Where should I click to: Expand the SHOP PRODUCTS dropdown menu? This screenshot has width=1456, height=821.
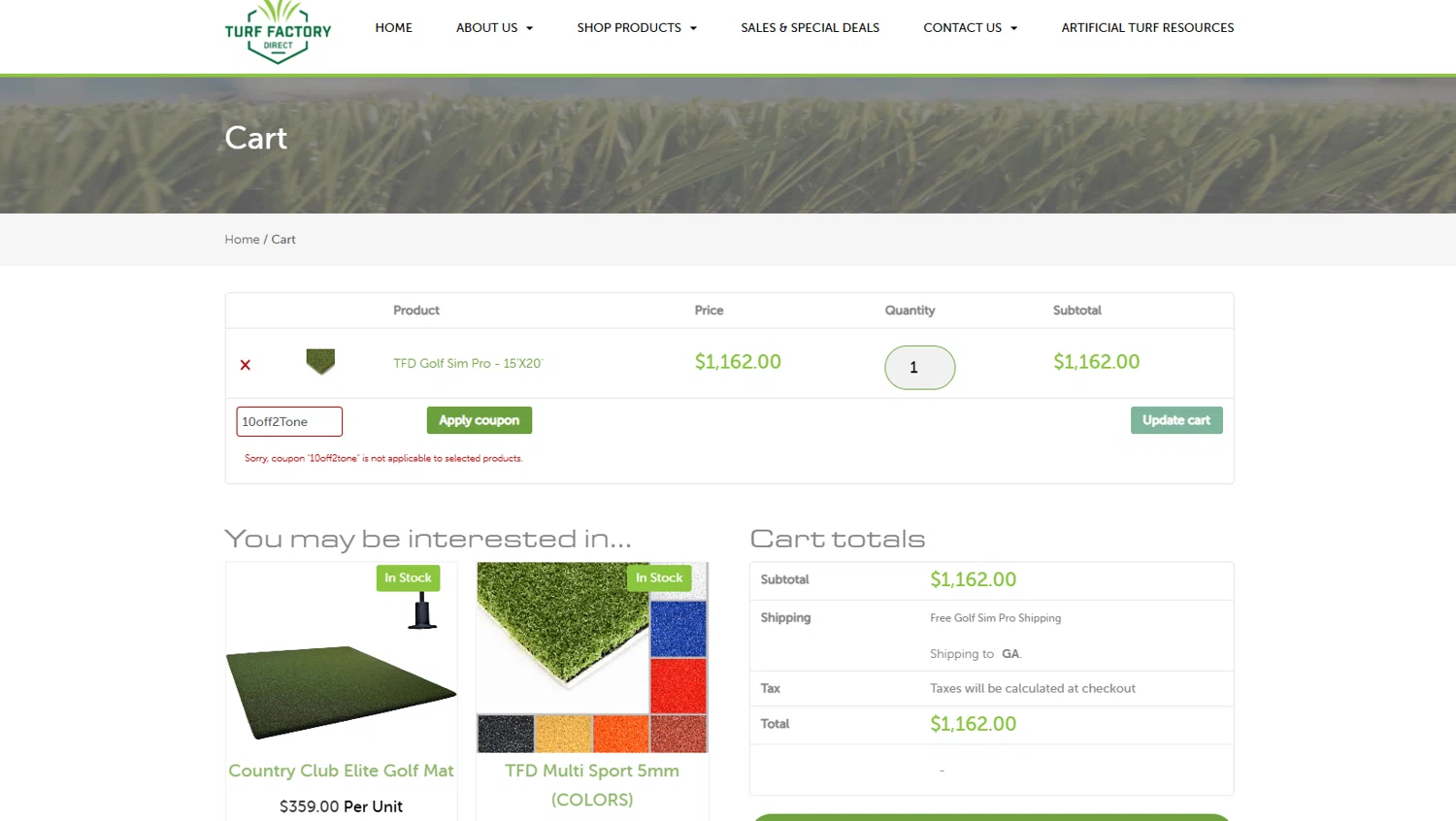637,28
